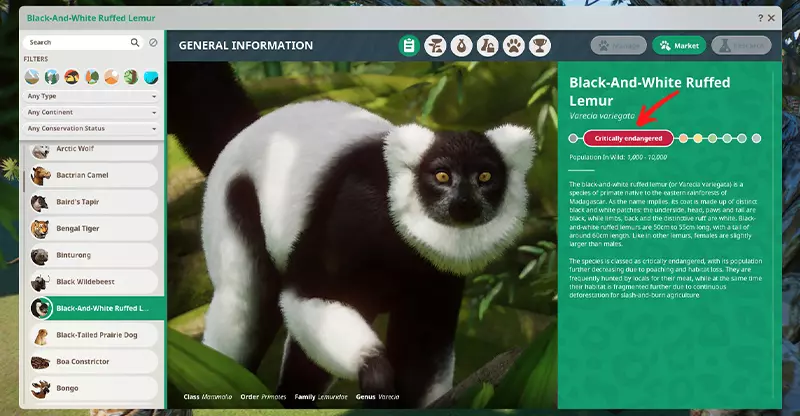This screenshot has height=416, width=800.
Task: Toggle the blue aquatic biome filter
Action: point(151,77)
